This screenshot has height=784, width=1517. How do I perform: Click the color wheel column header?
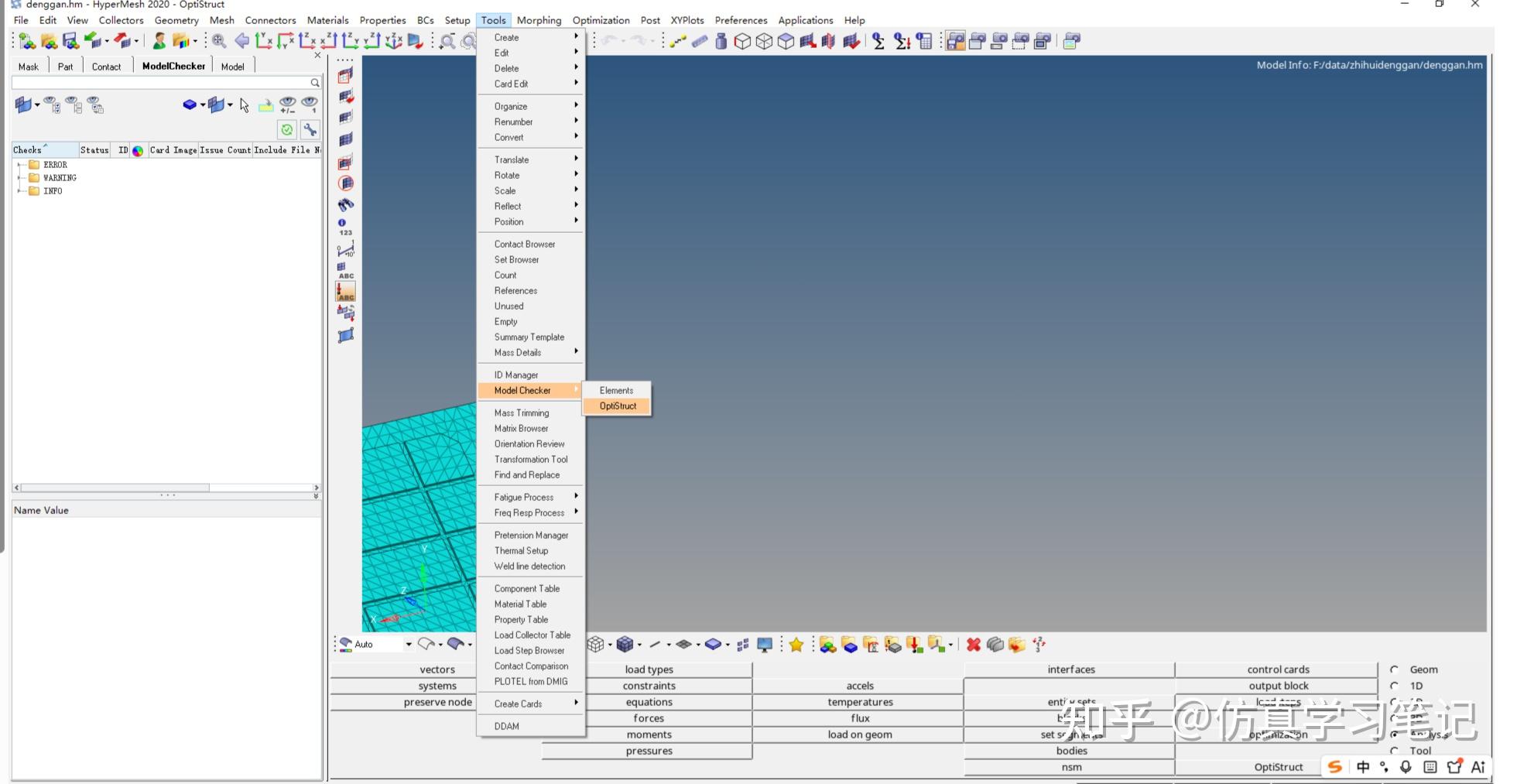pyautogui.click(x=138, y=150)
